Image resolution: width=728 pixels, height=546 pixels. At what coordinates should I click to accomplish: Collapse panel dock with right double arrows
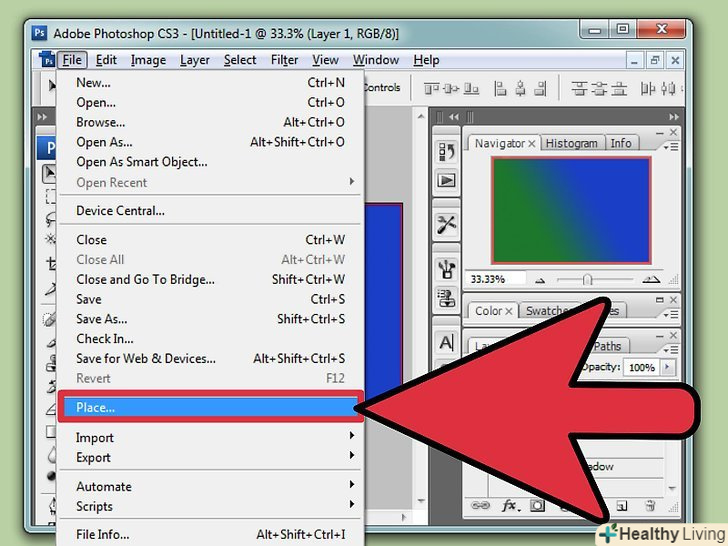[x=674, y=117]
